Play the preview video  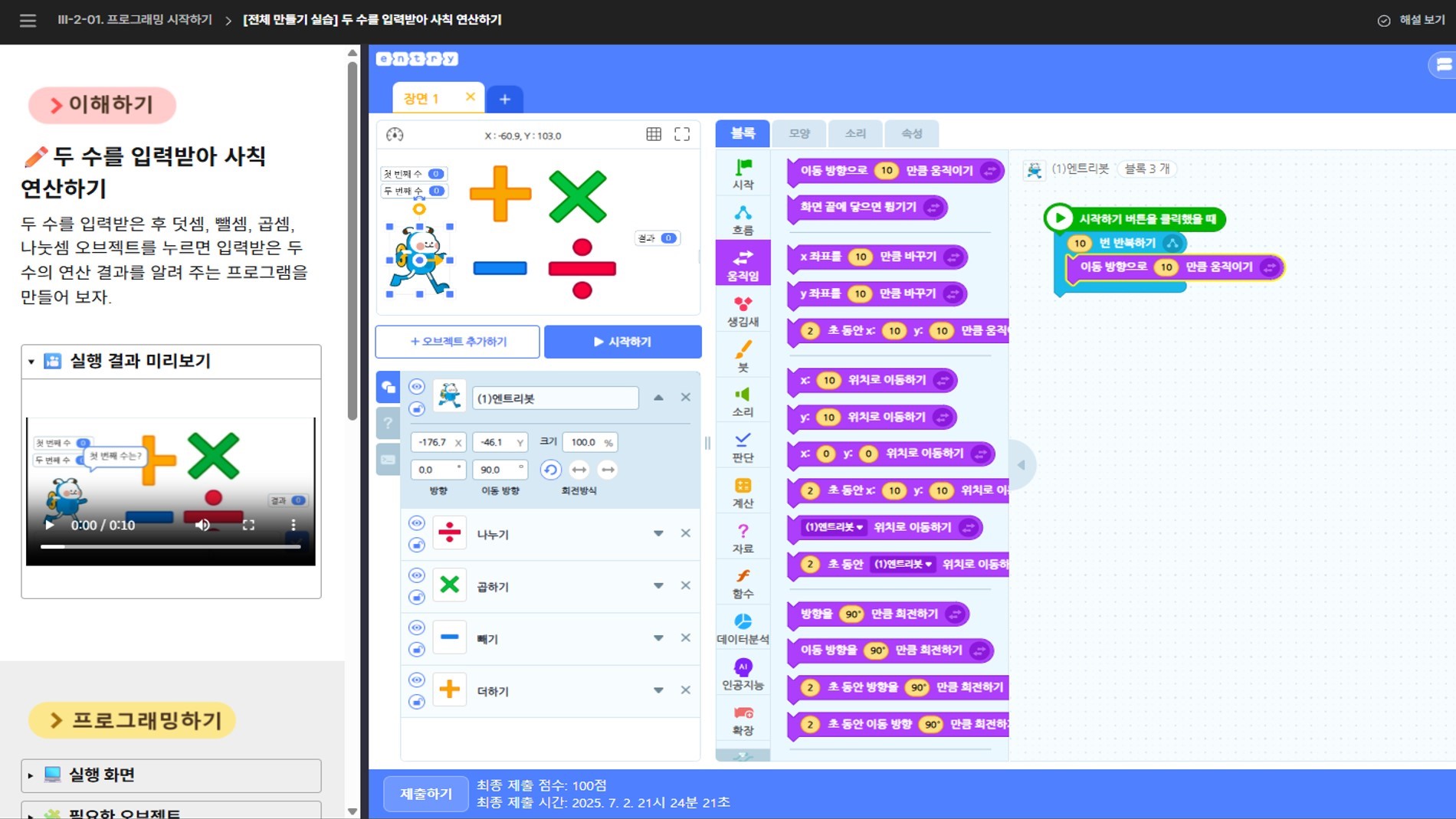point(50,525)
